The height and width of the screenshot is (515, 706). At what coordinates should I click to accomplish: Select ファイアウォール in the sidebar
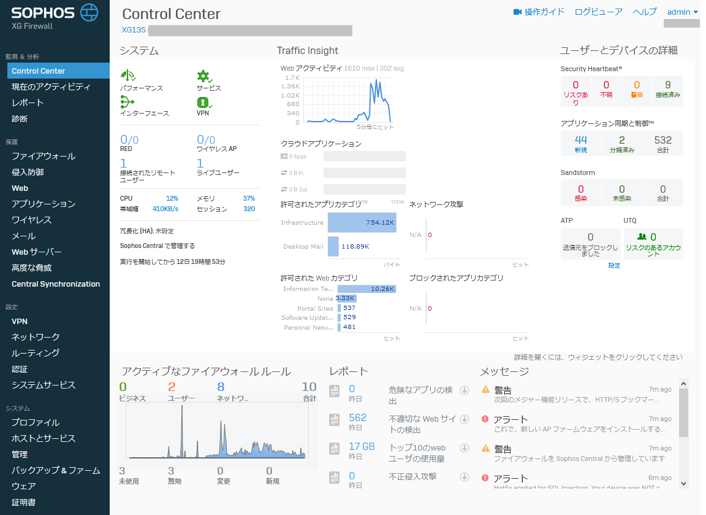[x=43, y=157]
